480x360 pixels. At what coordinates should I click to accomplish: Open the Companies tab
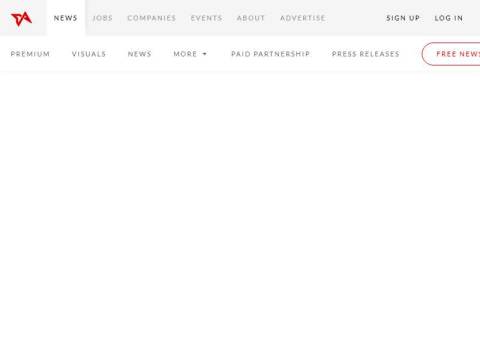152,18
